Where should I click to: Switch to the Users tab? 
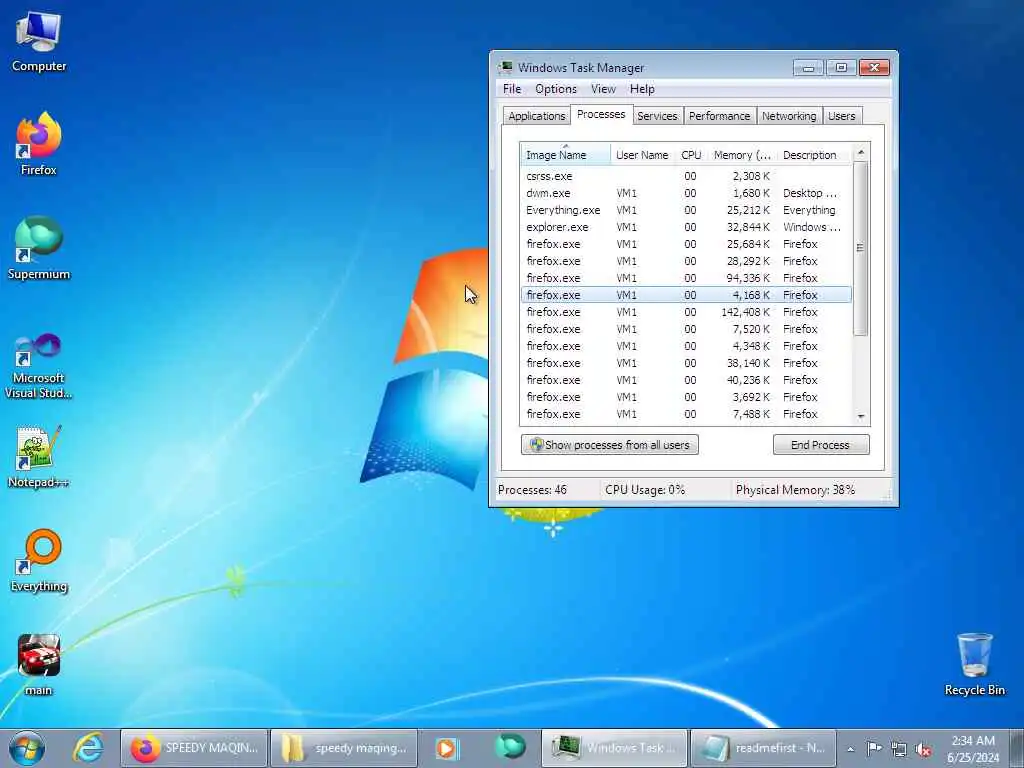click(841, 116)
